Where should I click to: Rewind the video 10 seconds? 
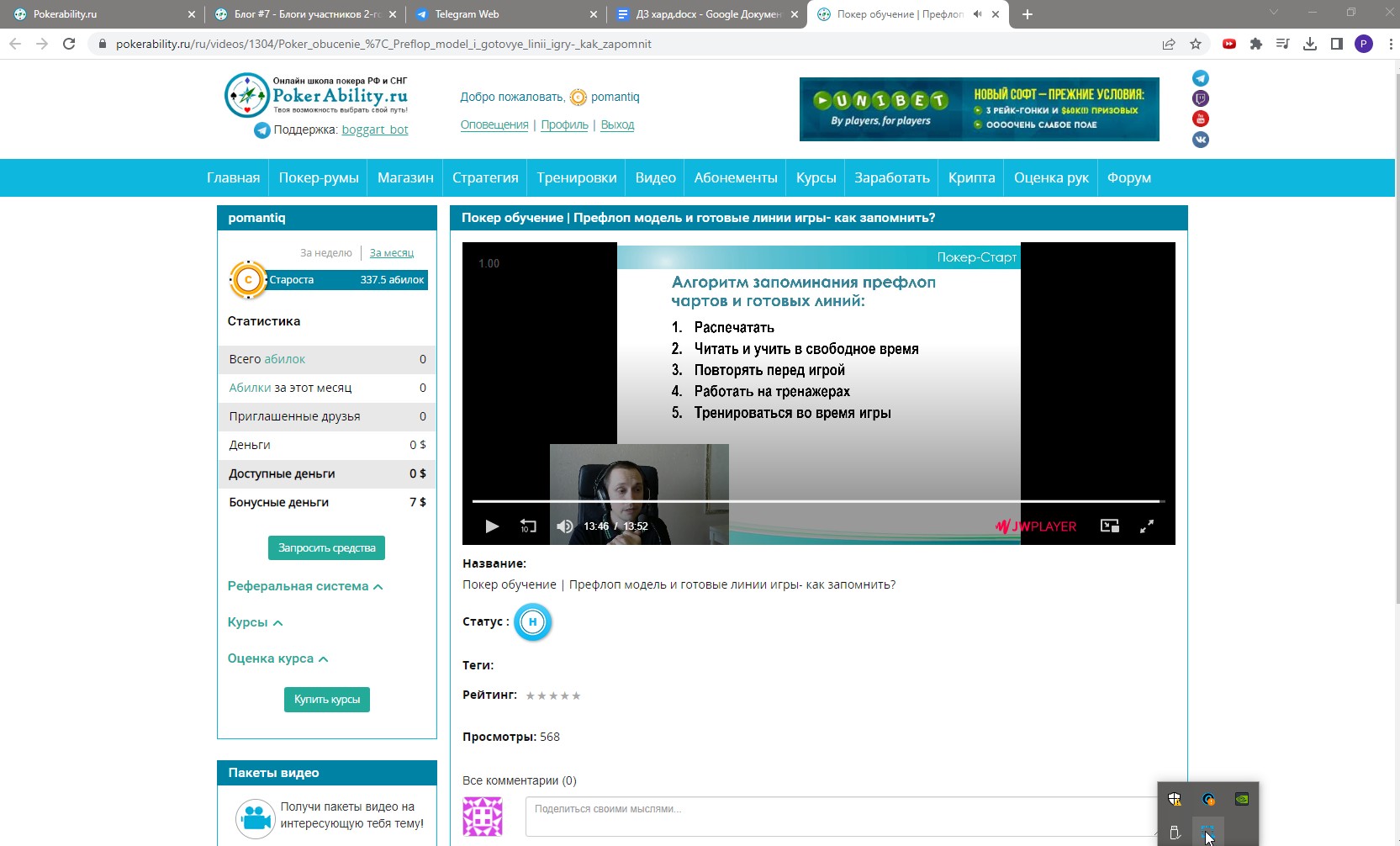(528, 526)
